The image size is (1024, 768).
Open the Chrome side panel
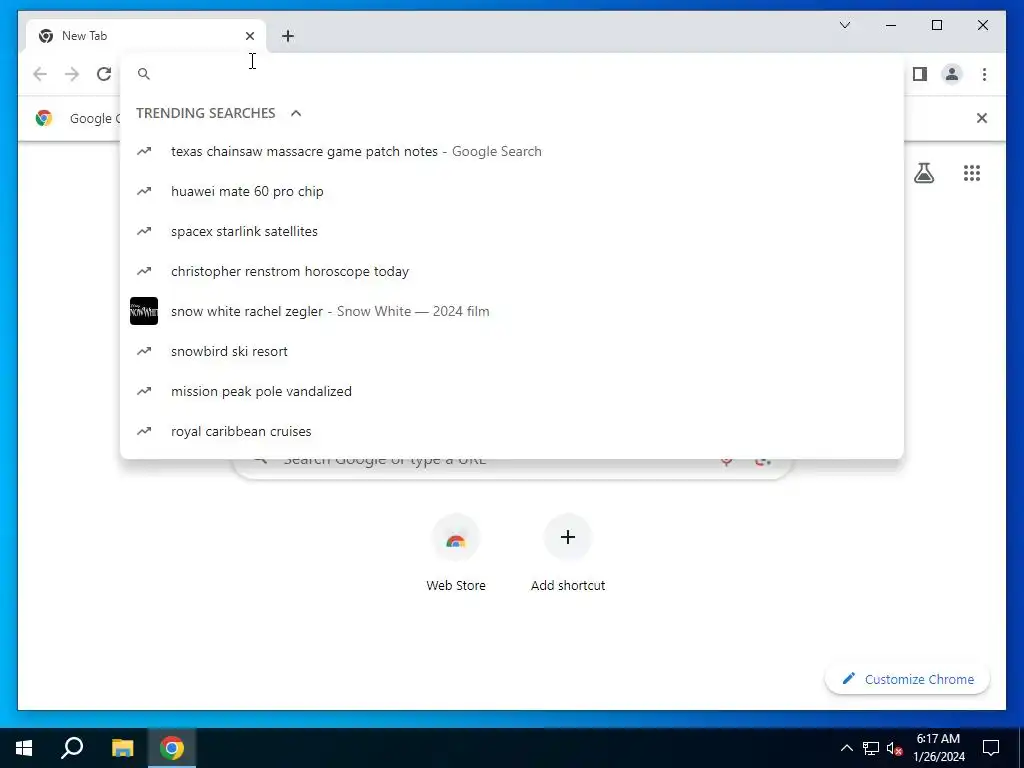tap(920, 74)
